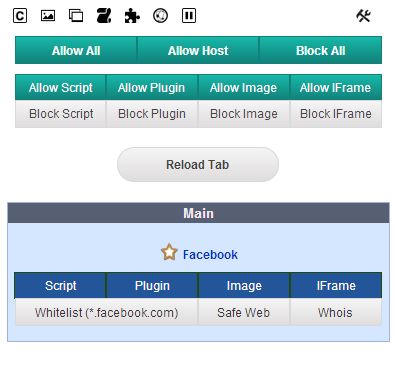The height and width of the screenshot is (368, 395).
Task: Switch to Block Image
Action: coord(244,114)
